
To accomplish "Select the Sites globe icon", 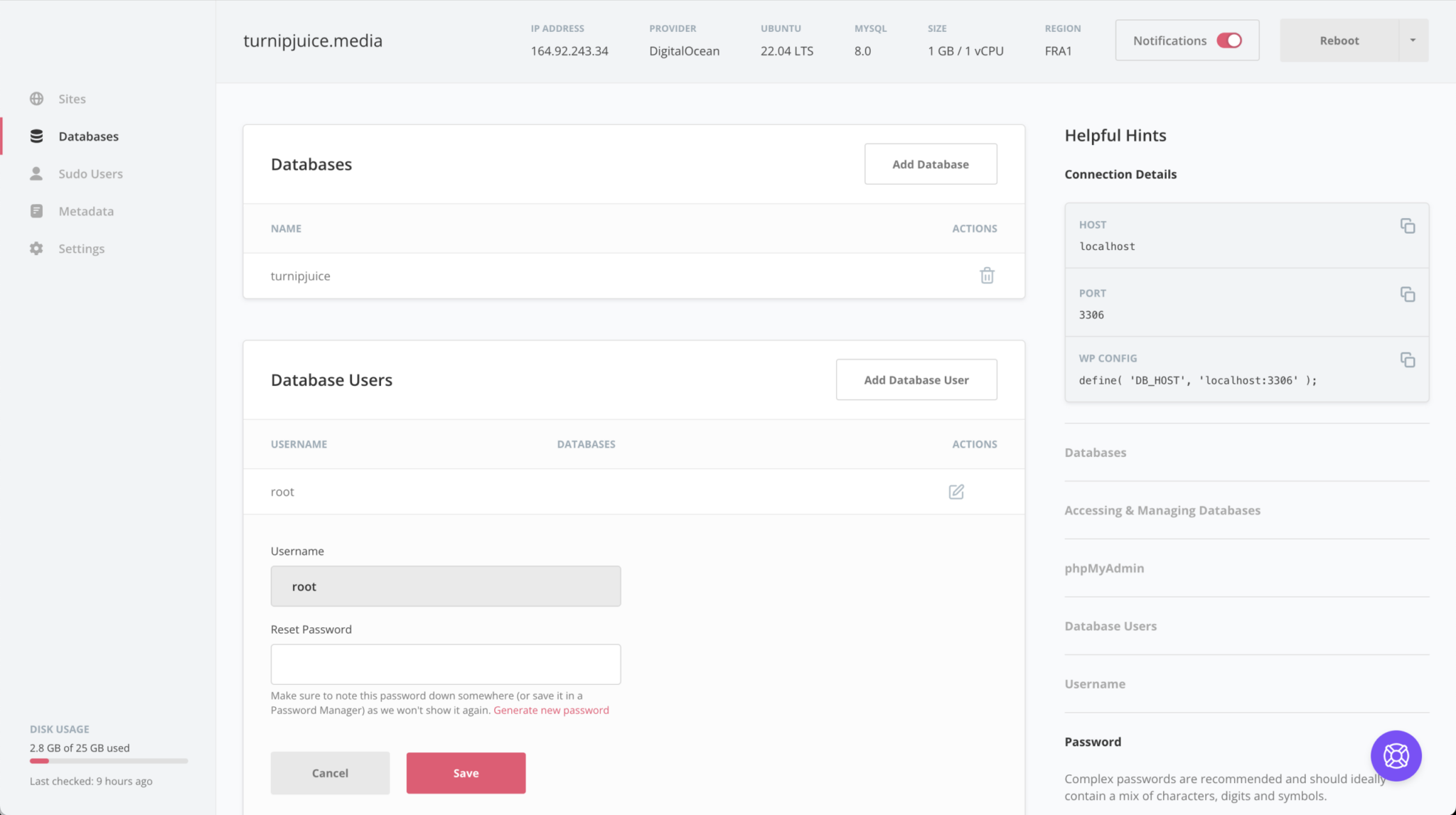I will point(36,98).
